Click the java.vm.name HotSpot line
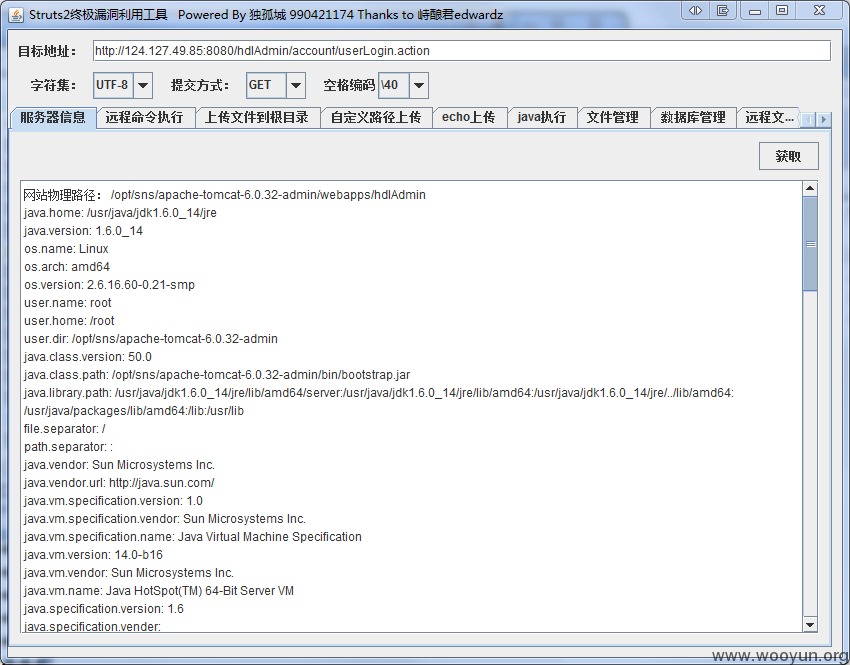 coord(159,590)
